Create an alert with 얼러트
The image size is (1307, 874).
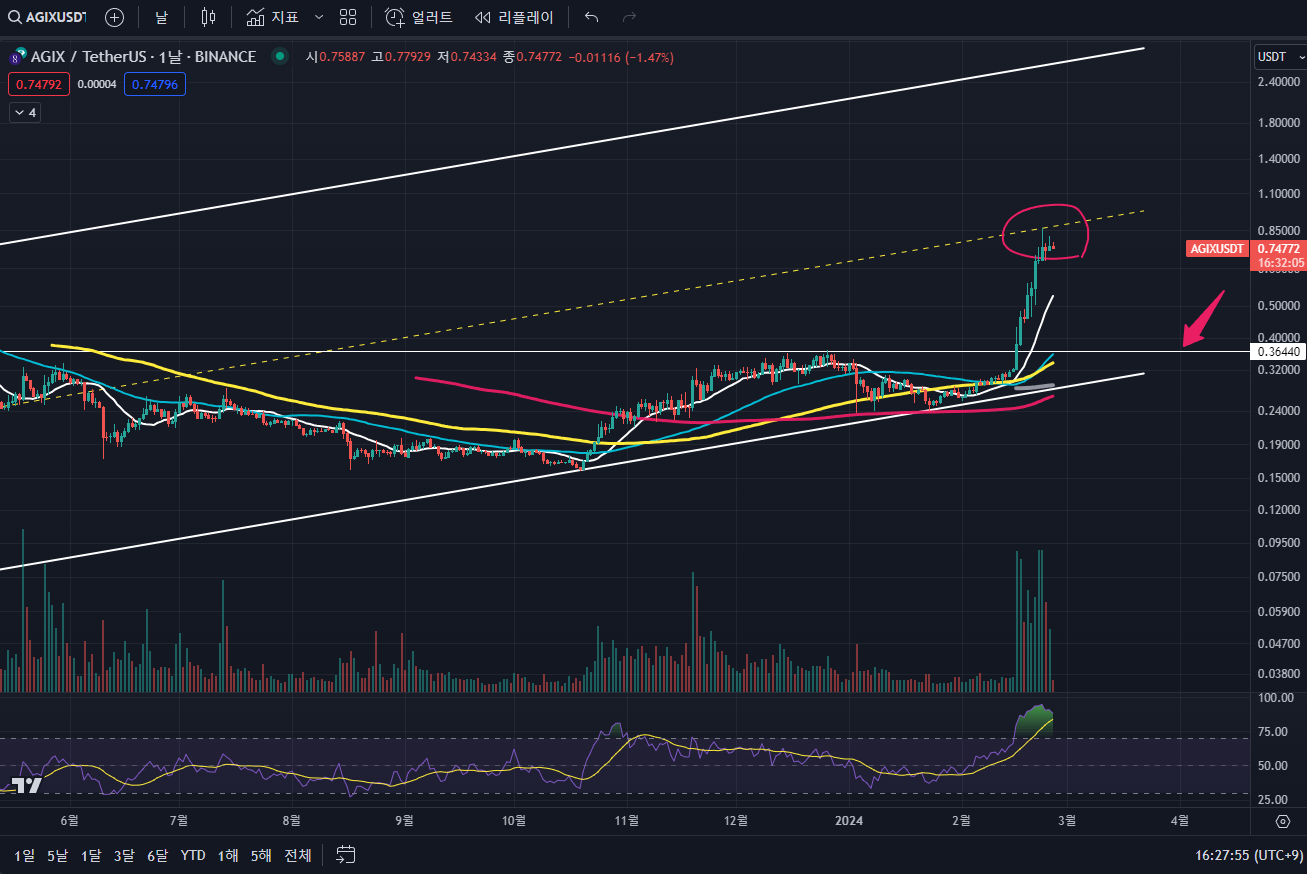[x=419, y=17]
